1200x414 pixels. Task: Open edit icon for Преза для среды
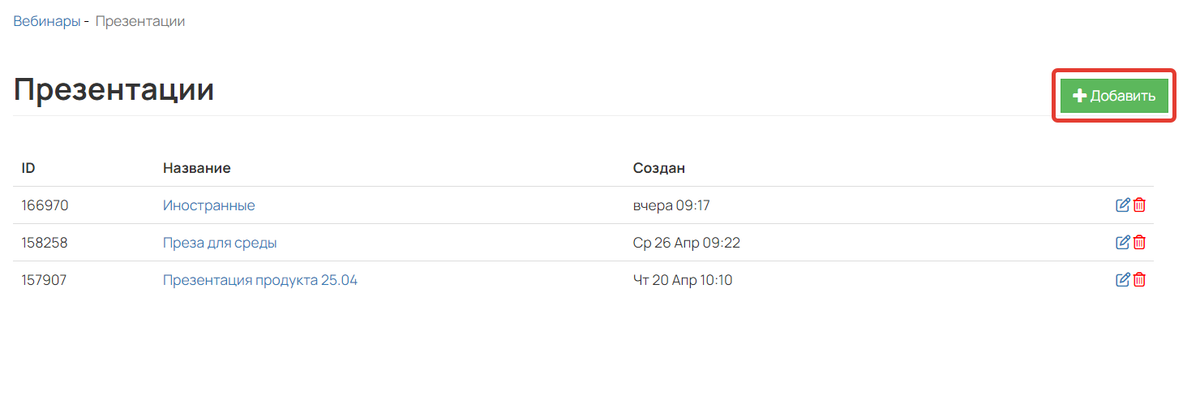pos(1122,242)
